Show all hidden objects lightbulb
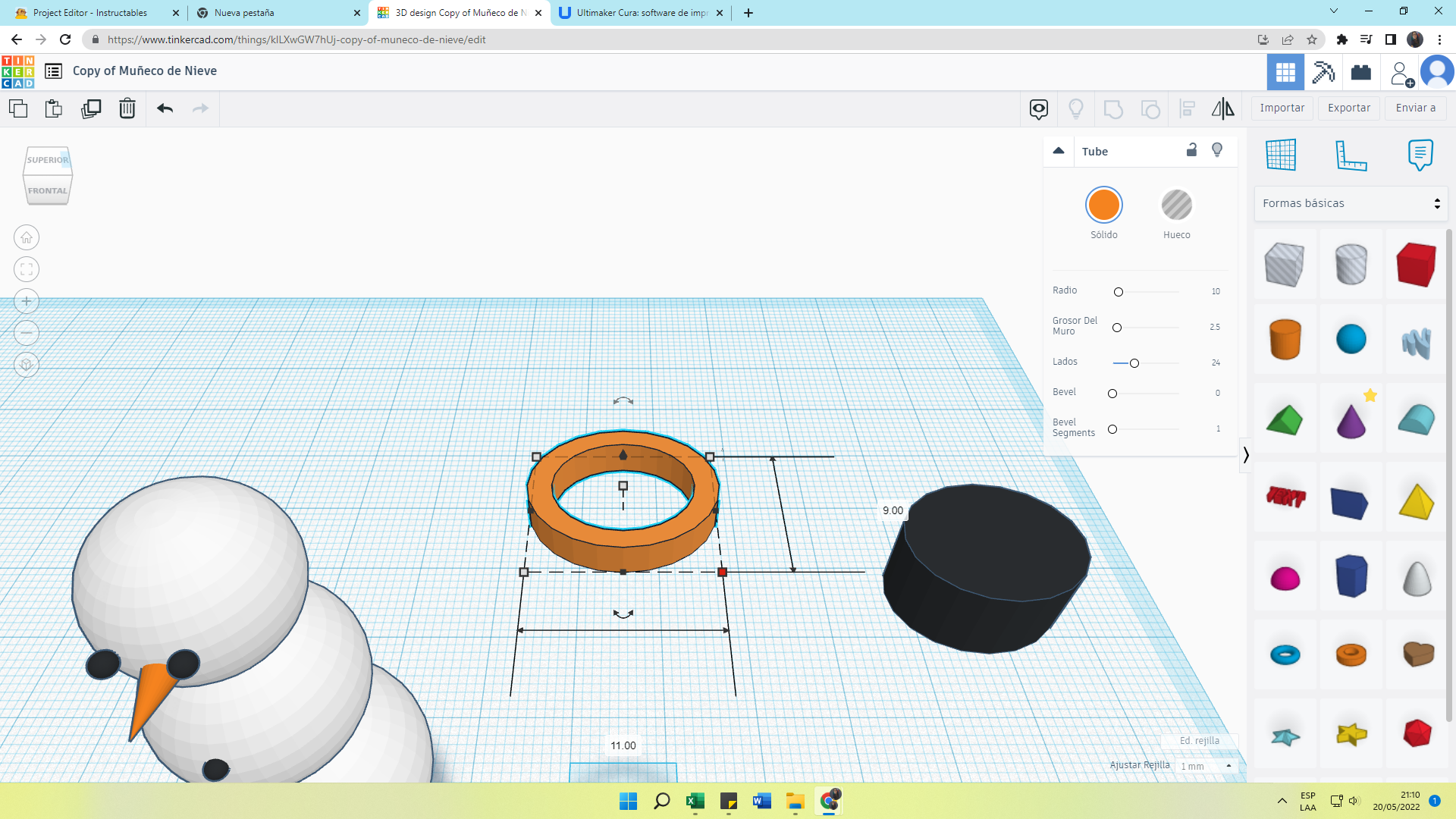This screenshot has width=1456, height=819. pos(1076,109)
